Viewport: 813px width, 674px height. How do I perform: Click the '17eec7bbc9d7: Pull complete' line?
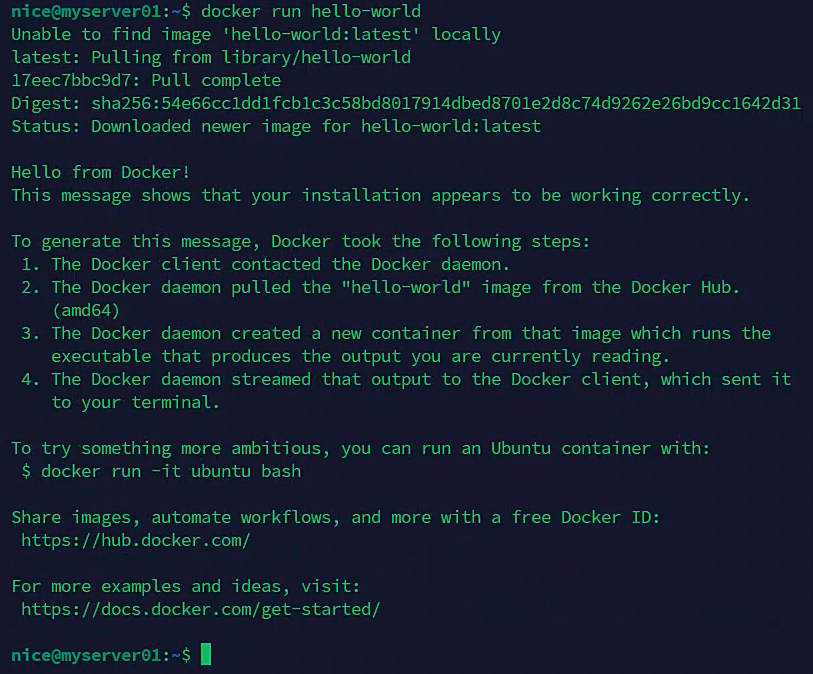(x=146, y=80)
